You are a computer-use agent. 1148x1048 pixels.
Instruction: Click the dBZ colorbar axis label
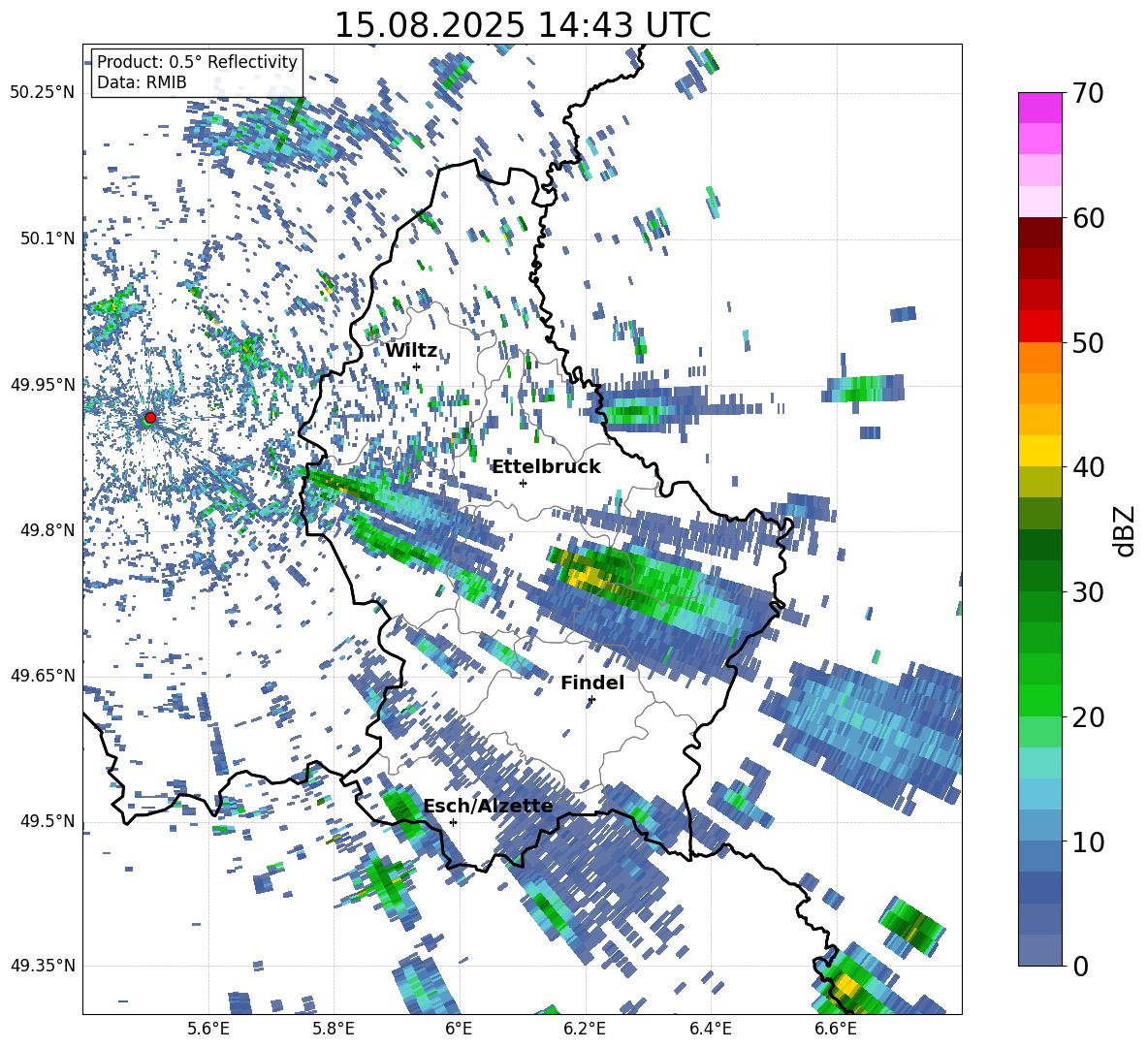1126,530
